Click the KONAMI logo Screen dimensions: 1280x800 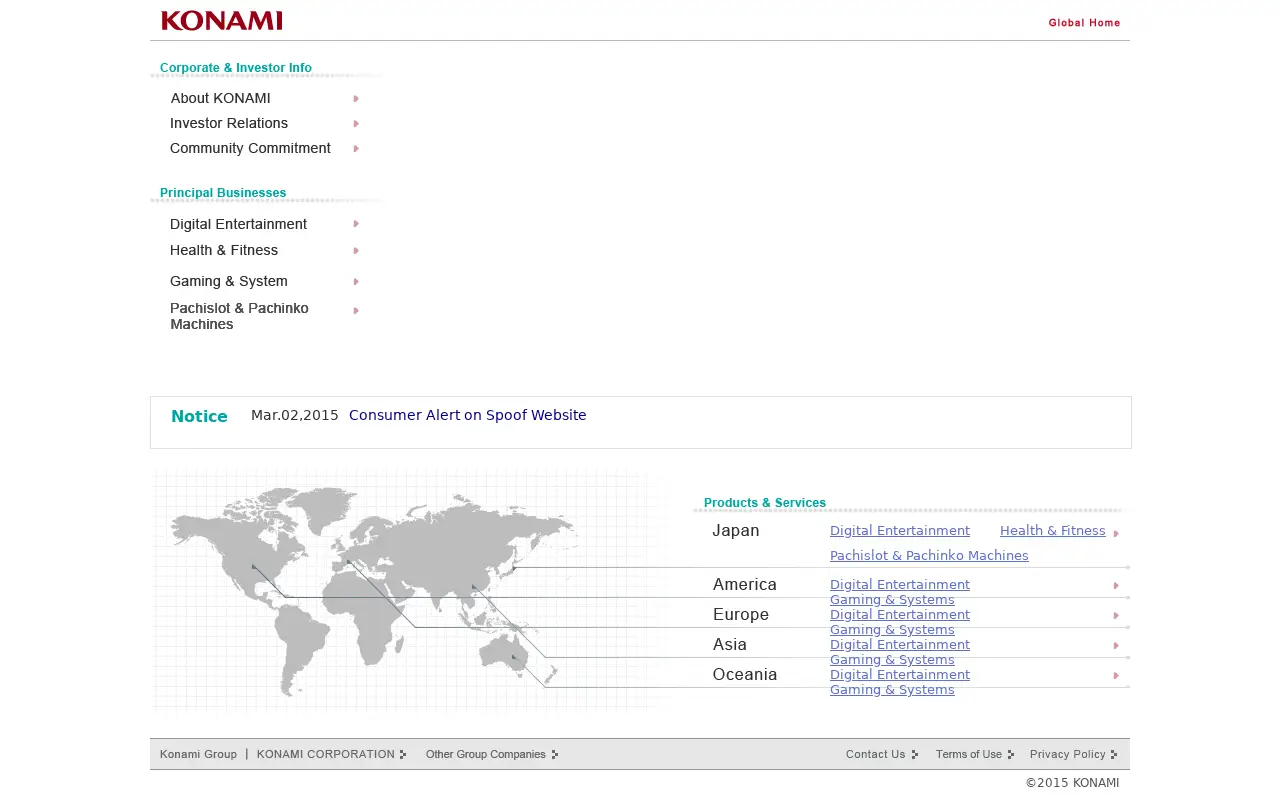tap(222, 21)
